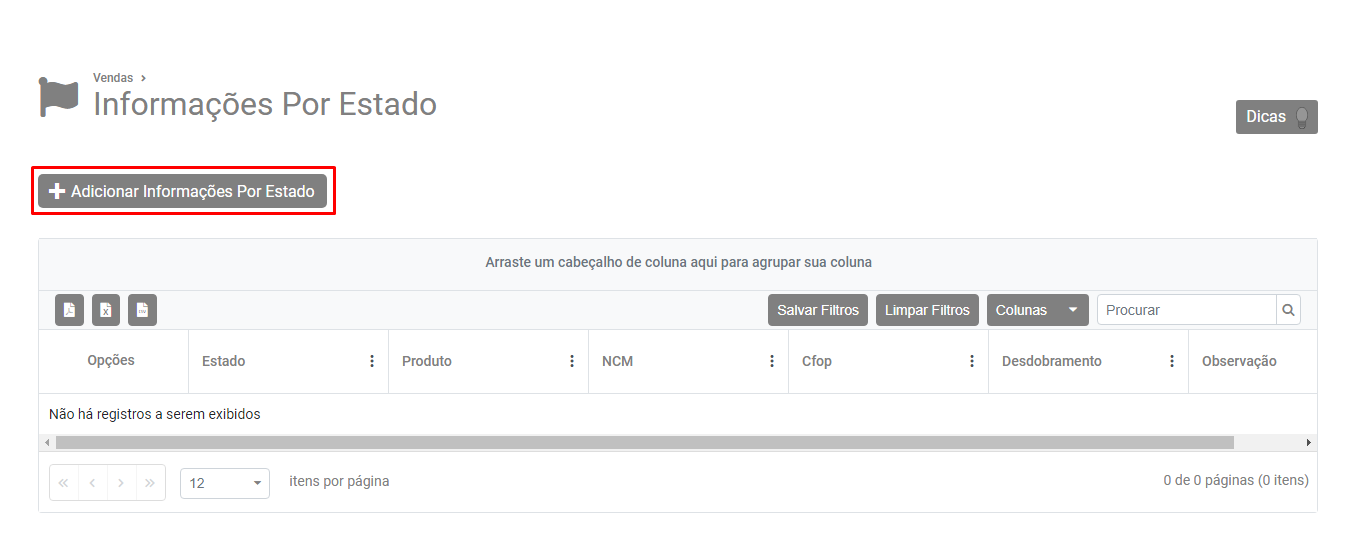Viewport: 1353px width, 539px height.
Task: Open the Desdobramento column options menu
Action: (1172, 361)
